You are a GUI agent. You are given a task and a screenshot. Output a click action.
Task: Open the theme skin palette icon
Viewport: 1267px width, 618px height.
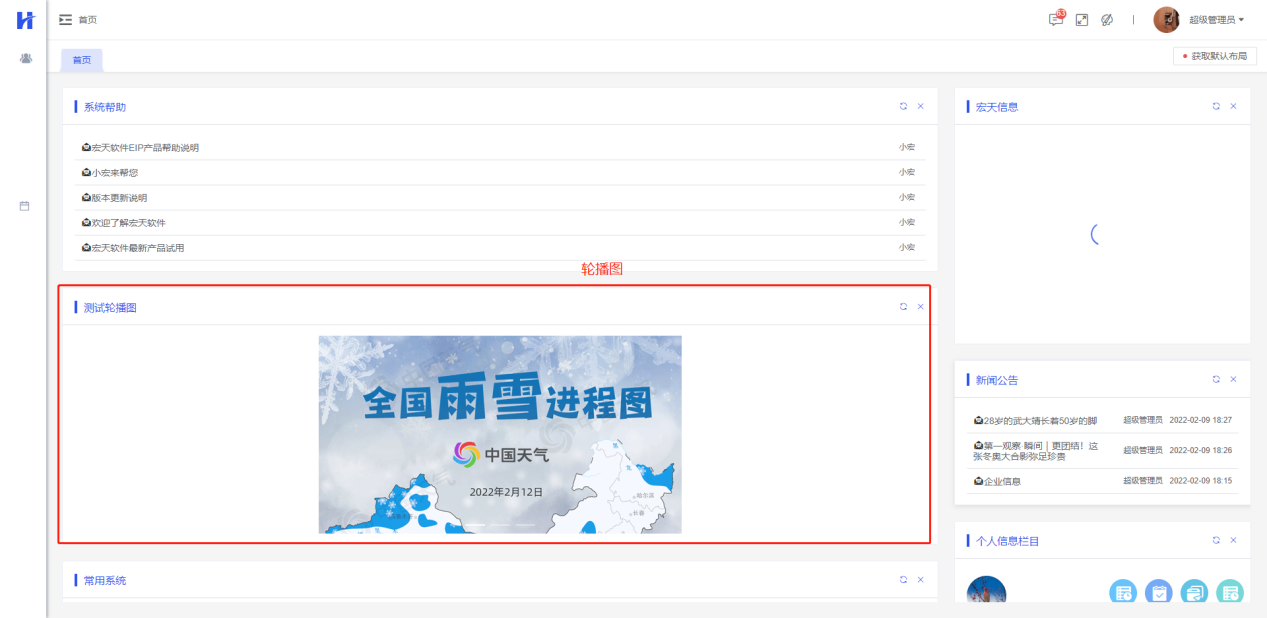(x=1107, y=19)
